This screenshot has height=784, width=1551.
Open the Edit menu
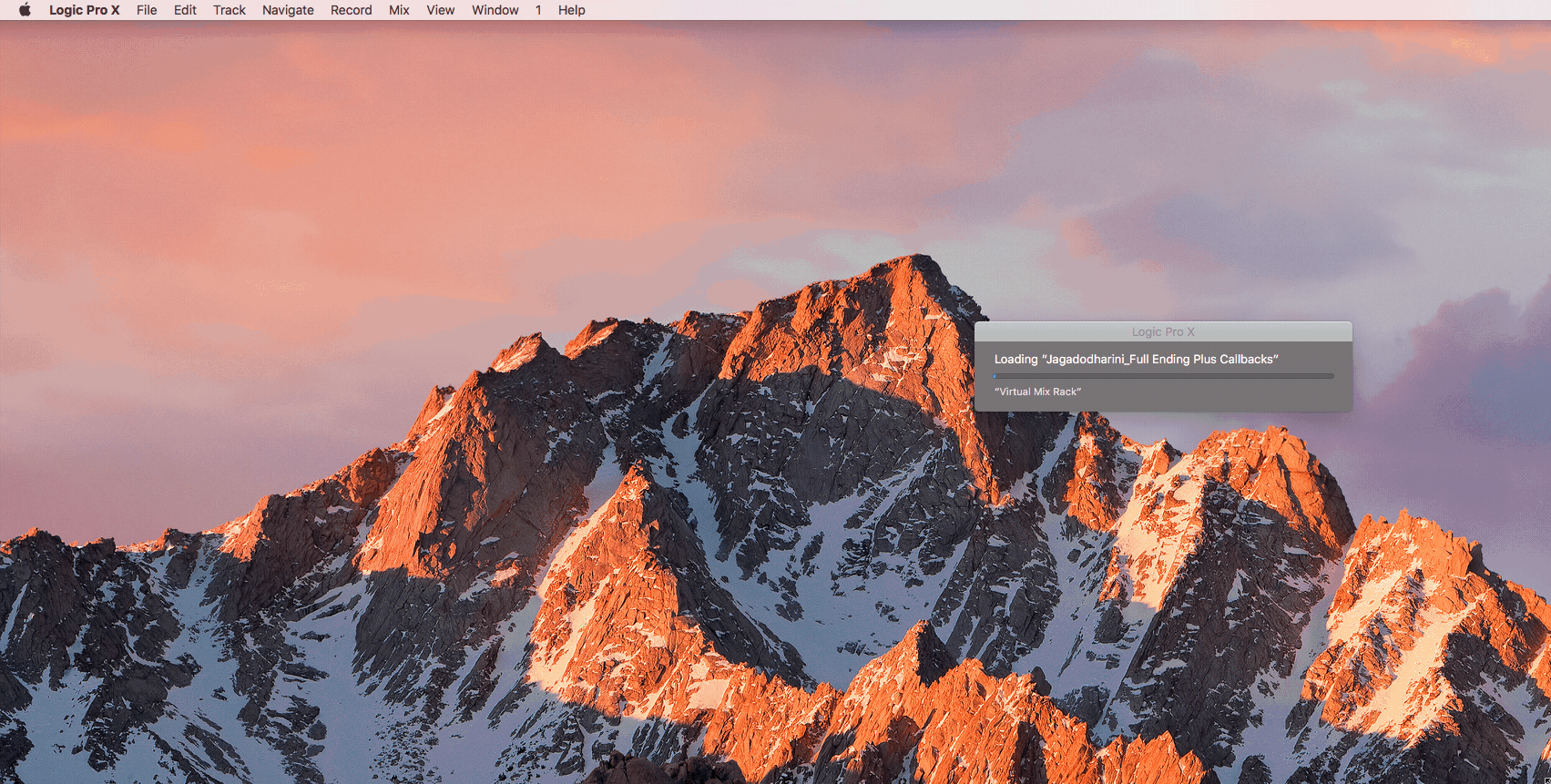pyautogui.click(x=185, y=10)
